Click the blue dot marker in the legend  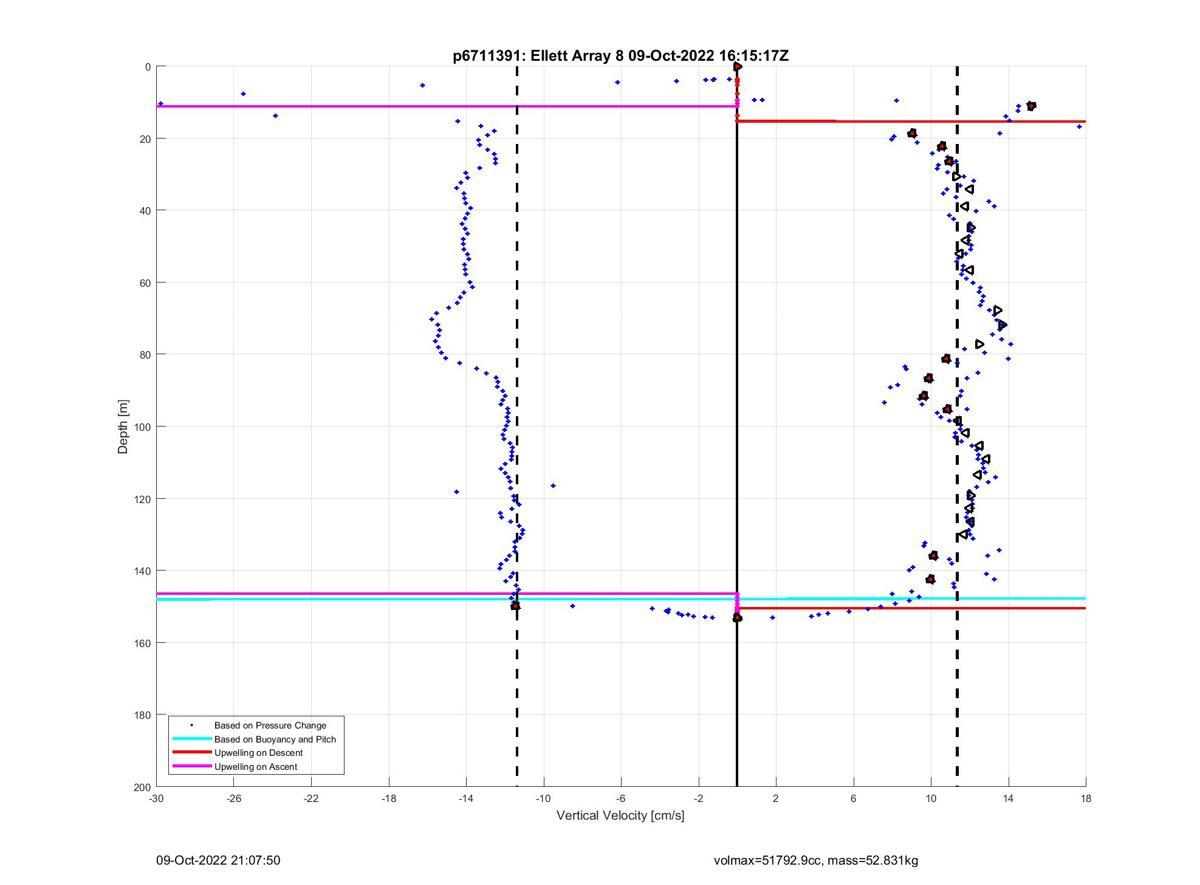coord(191,725)
